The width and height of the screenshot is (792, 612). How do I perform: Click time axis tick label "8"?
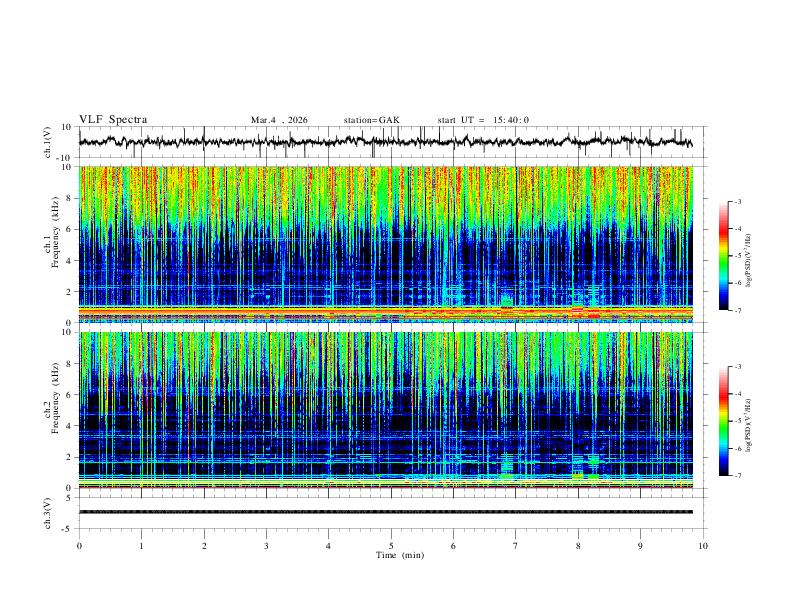click(578, 546)
